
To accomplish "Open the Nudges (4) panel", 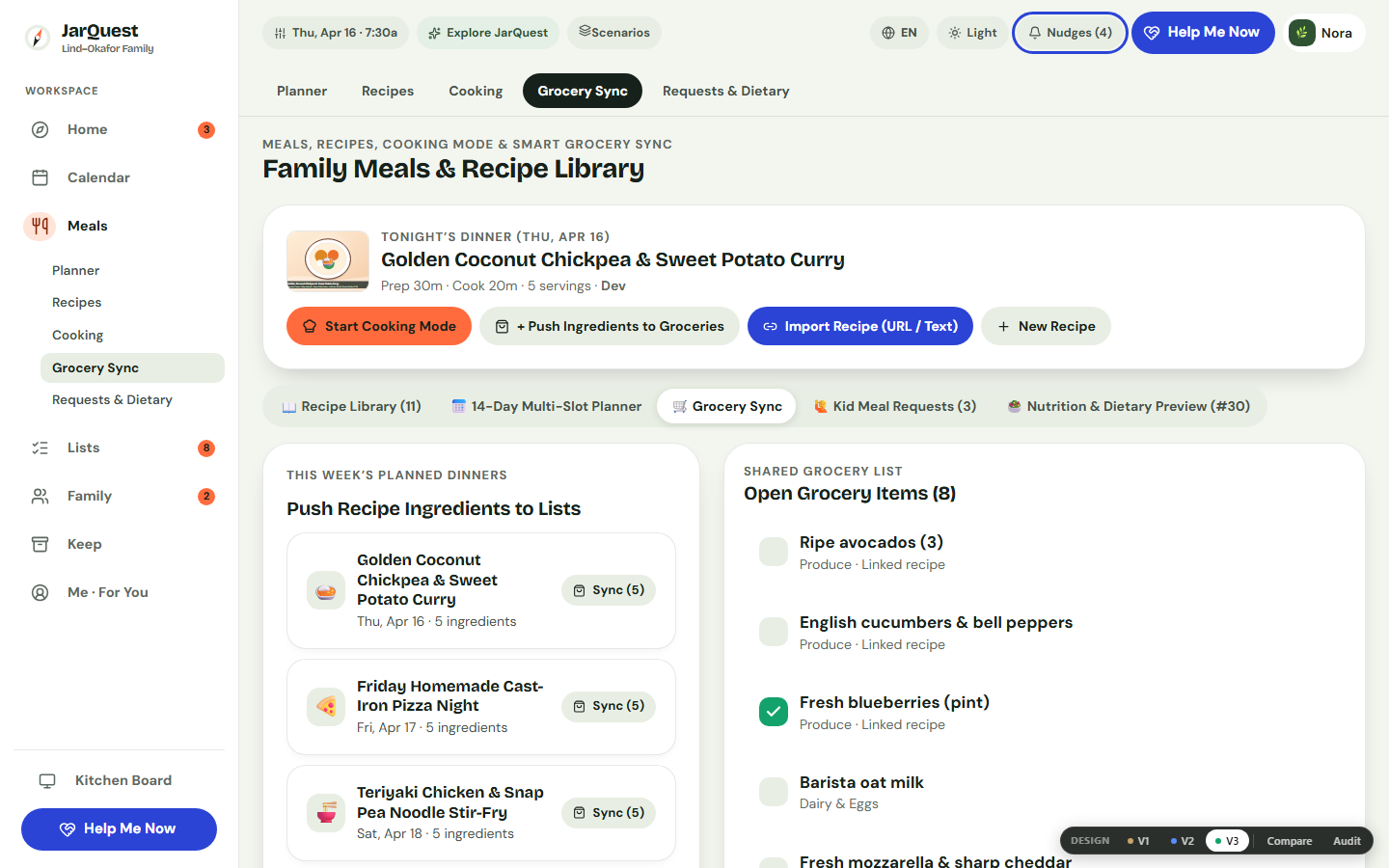I will 1070,33.
